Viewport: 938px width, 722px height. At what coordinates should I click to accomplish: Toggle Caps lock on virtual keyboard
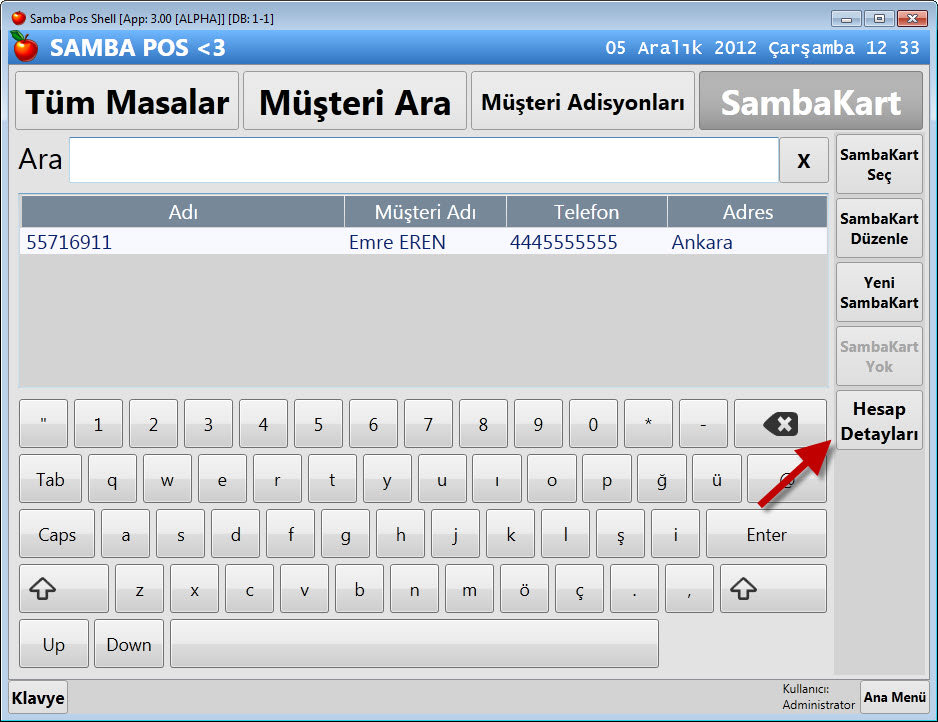pos(57,535)
